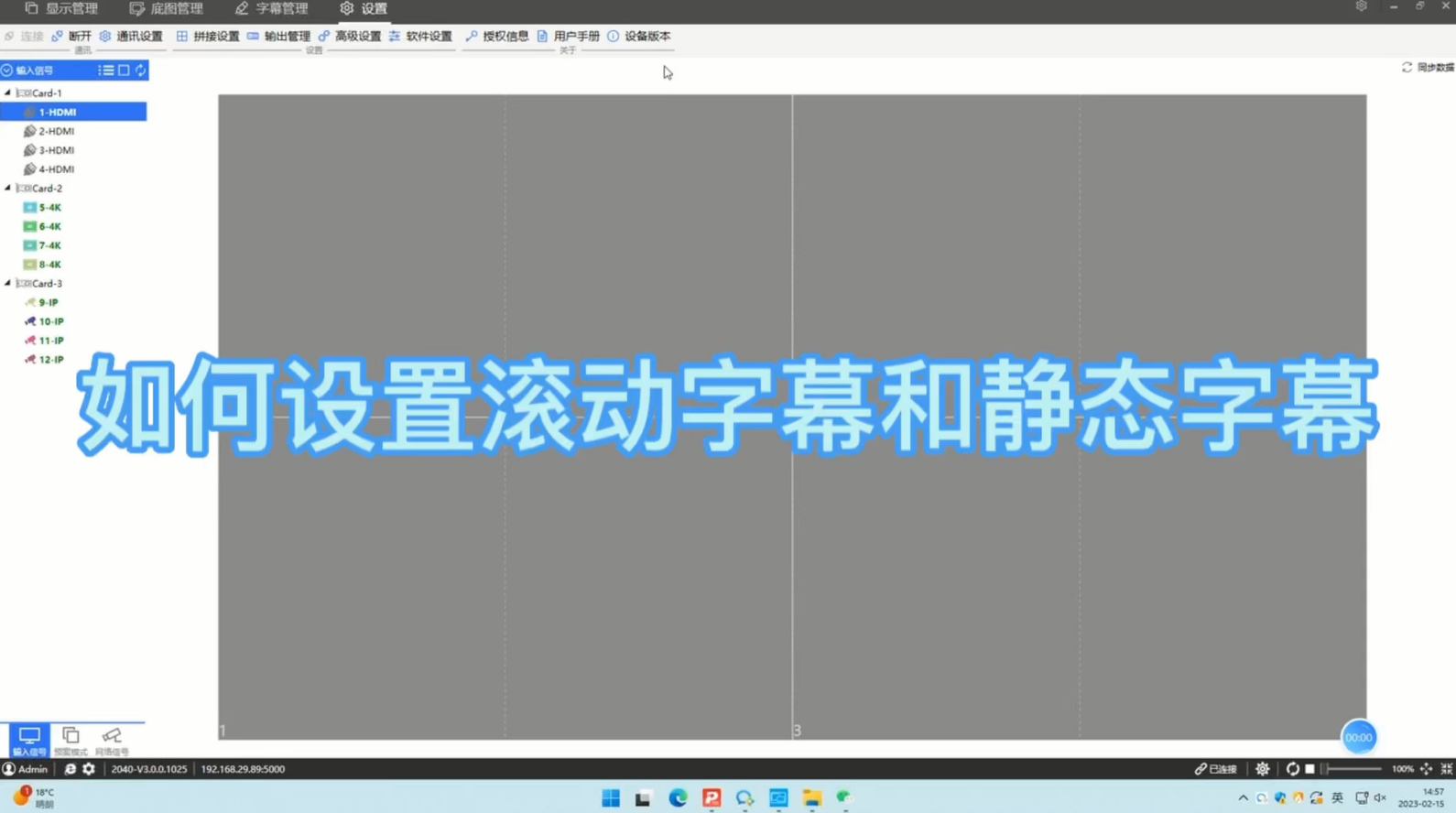Show 设备版本 device version
Screen dimensions: 1456x813
[x=639, y=36]
